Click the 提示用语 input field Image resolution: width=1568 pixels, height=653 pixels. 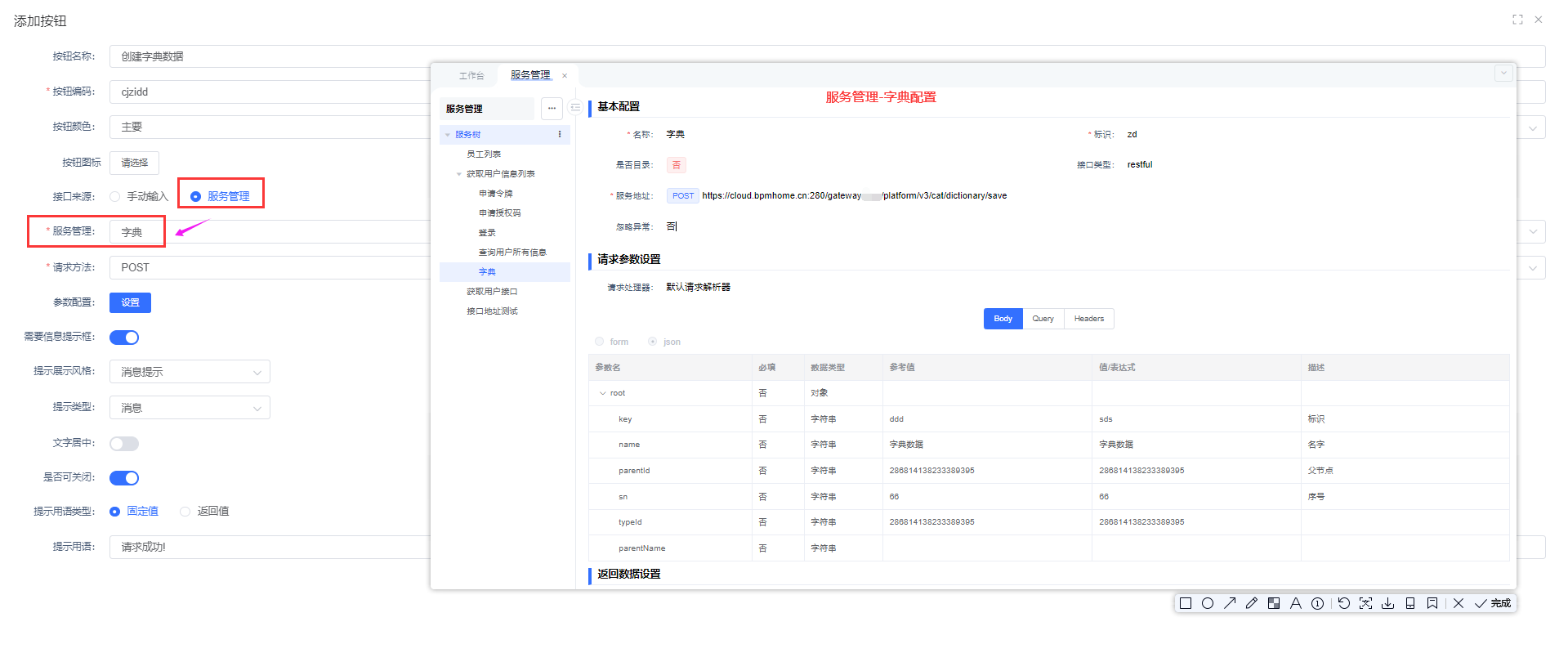click(270, 547)
